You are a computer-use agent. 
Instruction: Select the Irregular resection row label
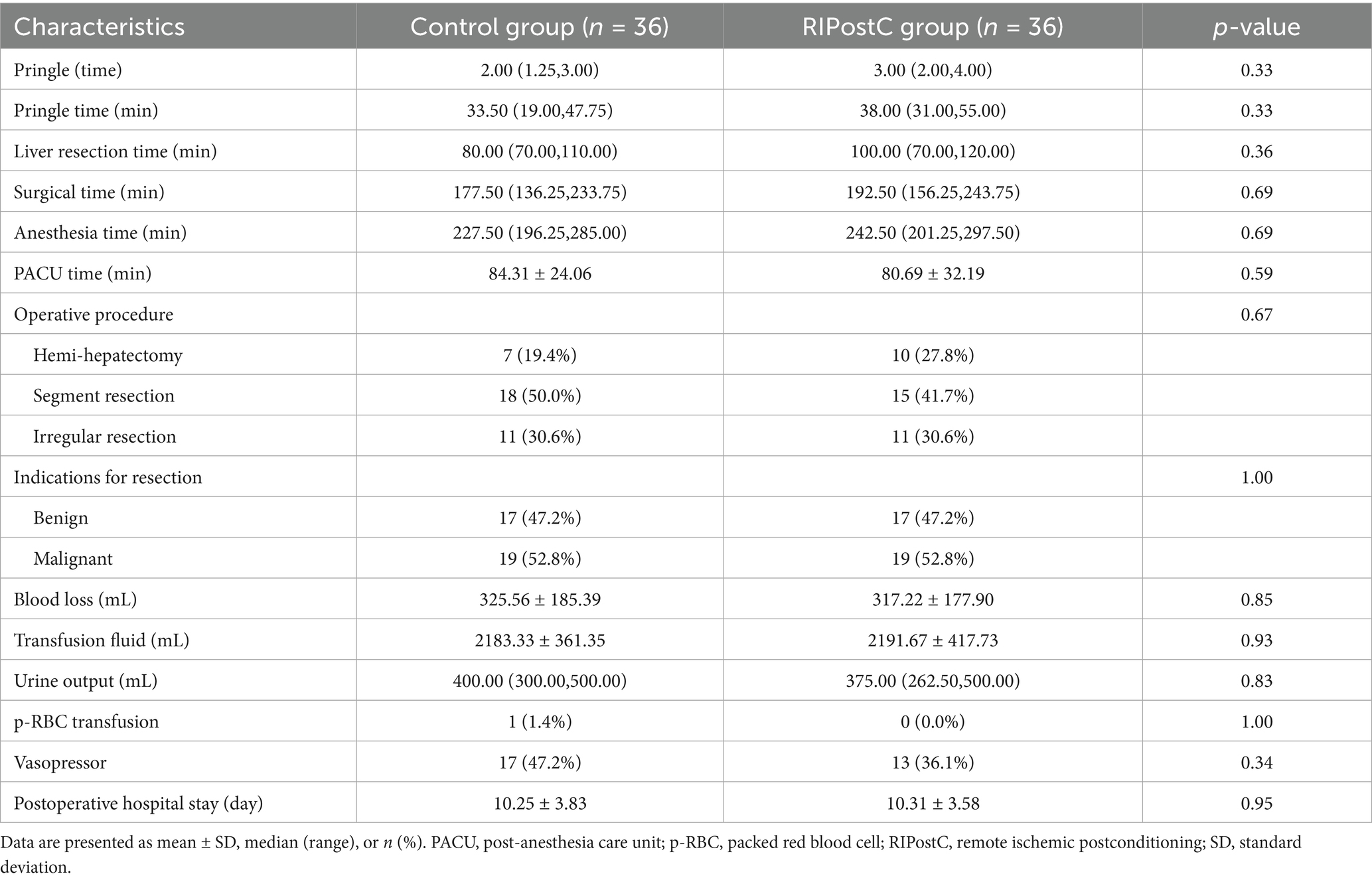coord(105,436)
